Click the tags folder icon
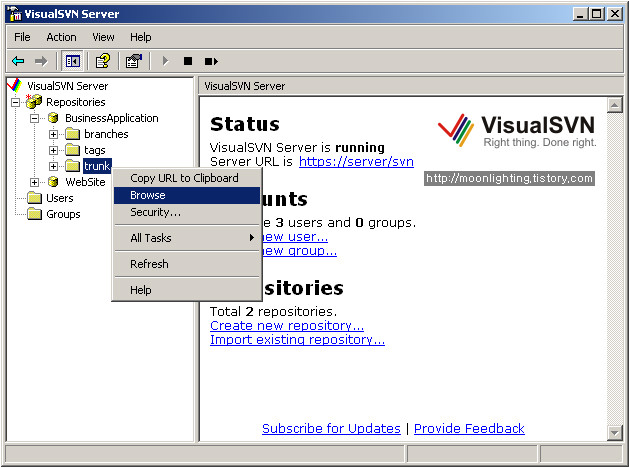Viewport: 629px width, 468px height. [73, 150]
